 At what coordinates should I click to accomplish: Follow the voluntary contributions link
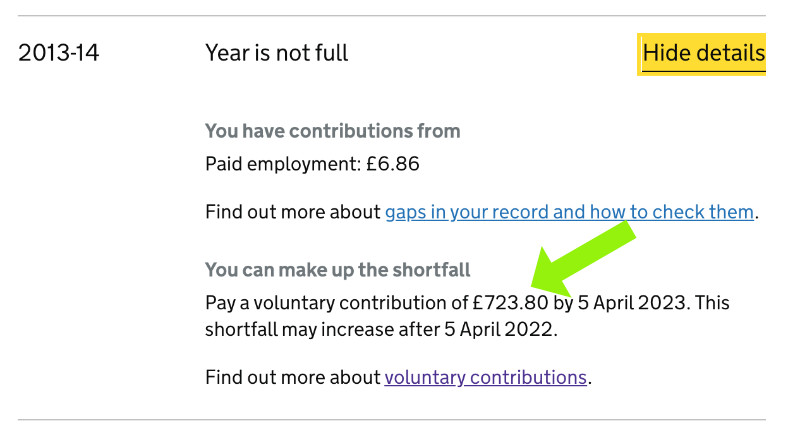click(485, 377)
